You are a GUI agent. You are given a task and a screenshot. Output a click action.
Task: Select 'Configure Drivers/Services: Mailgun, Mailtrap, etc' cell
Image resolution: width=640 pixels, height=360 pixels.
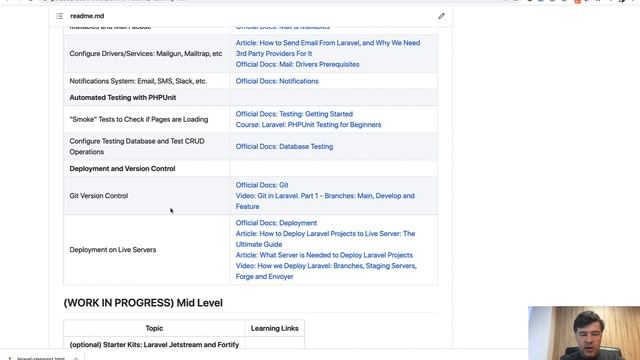pyautogui.click(x=147, y=53)
